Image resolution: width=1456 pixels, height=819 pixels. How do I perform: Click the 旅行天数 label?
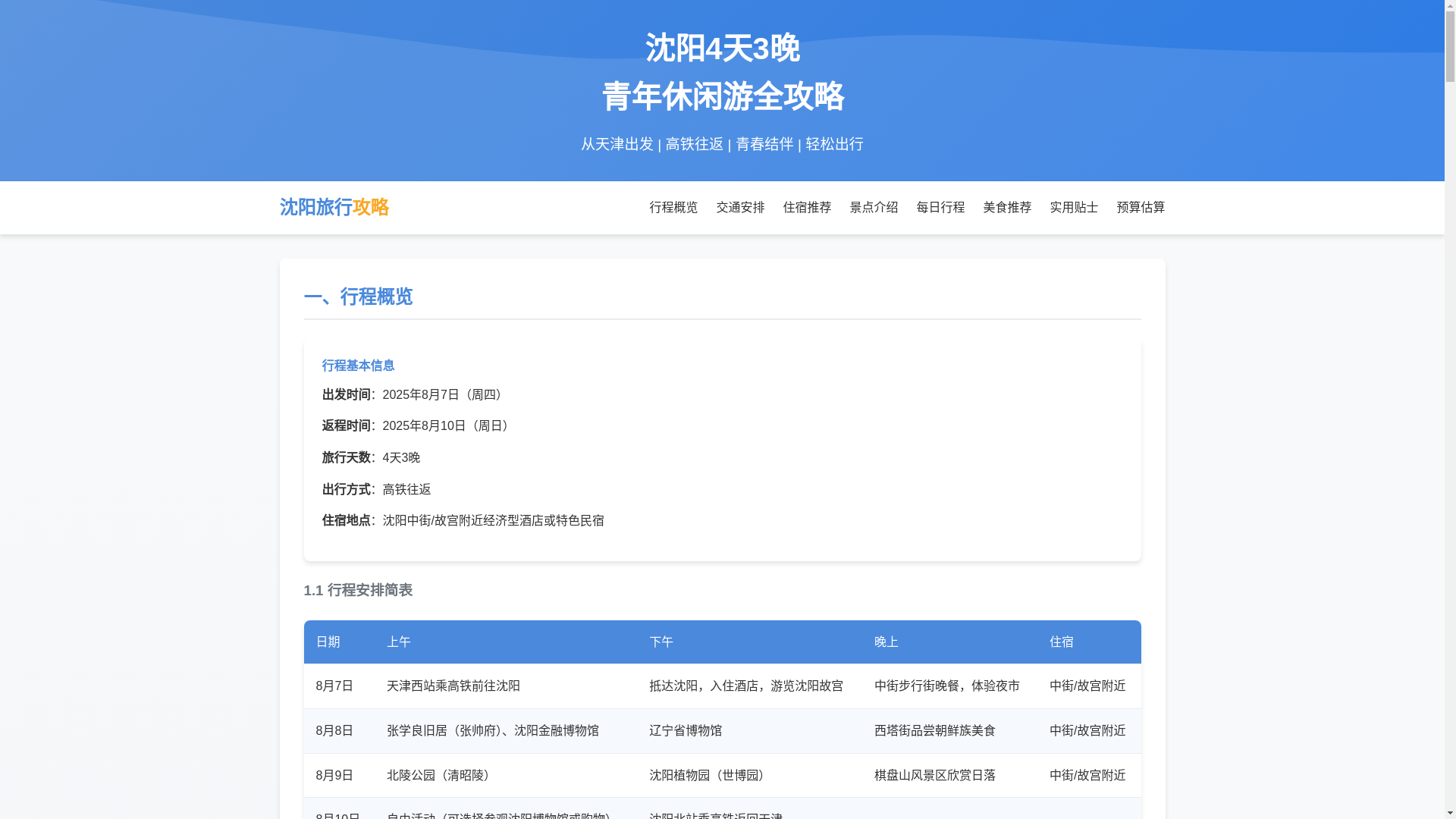point(347,457)
